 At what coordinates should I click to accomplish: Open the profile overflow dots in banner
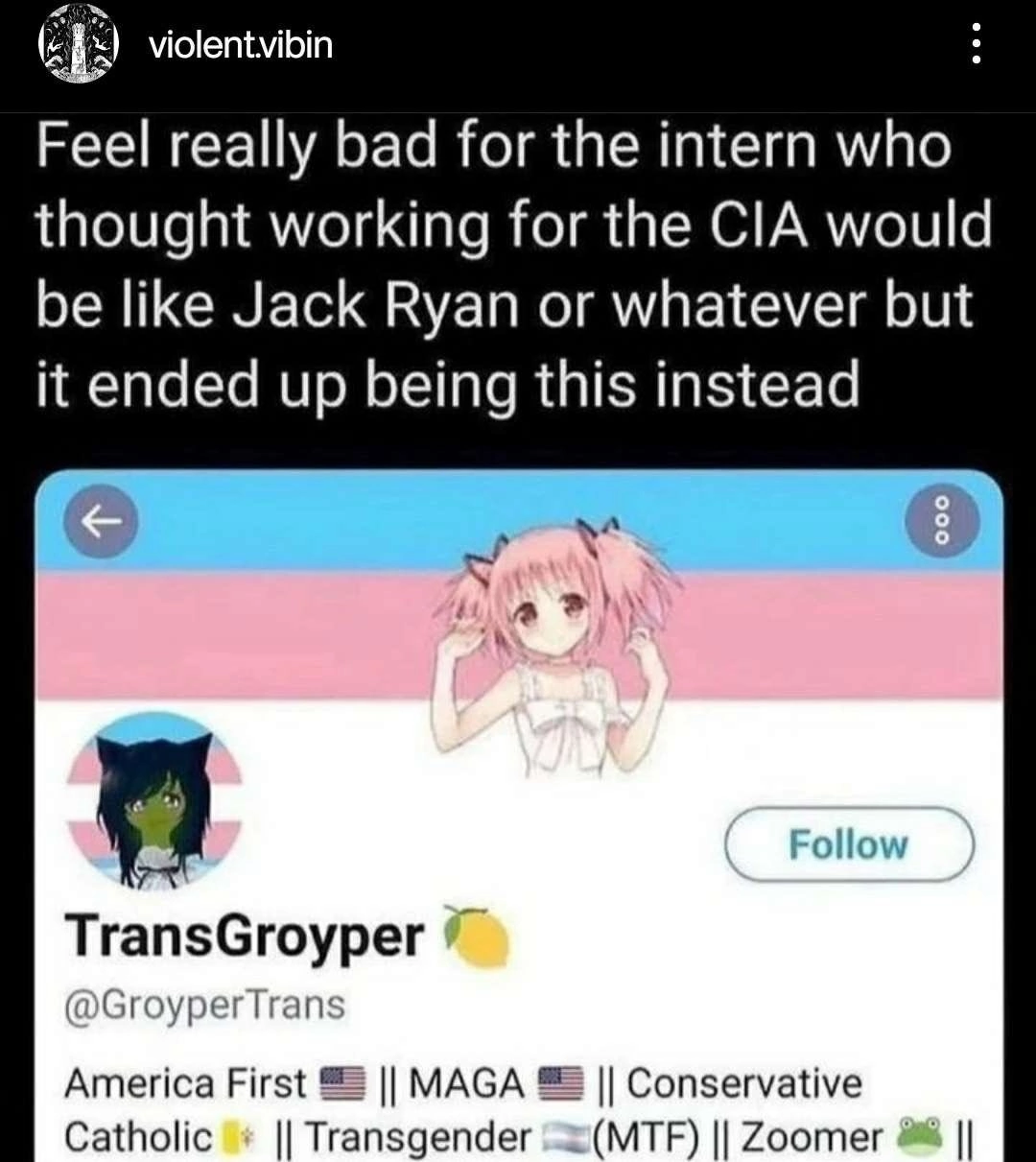click(x=943, y=521)
